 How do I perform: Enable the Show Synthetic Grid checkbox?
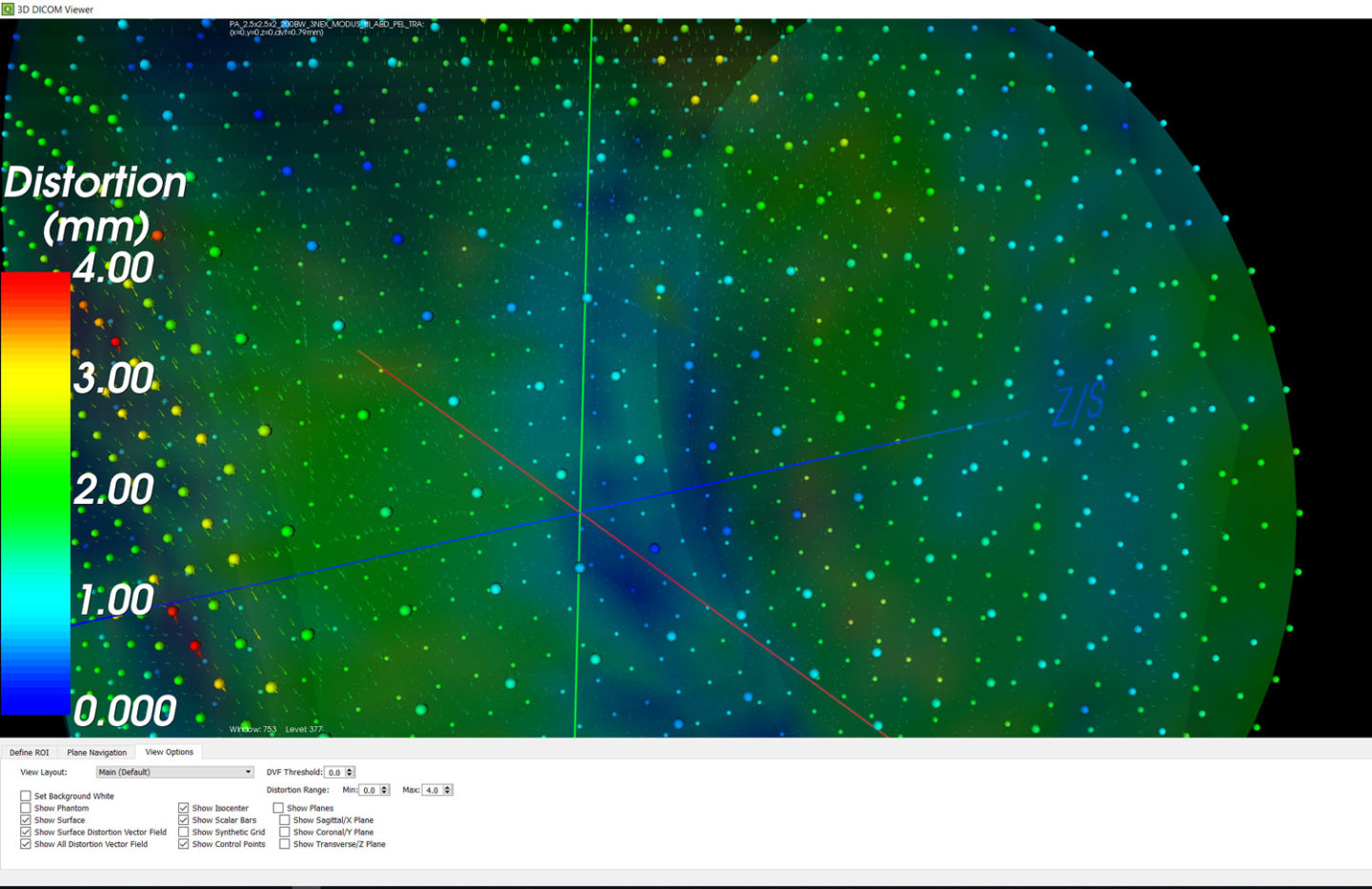coord(184,832)
